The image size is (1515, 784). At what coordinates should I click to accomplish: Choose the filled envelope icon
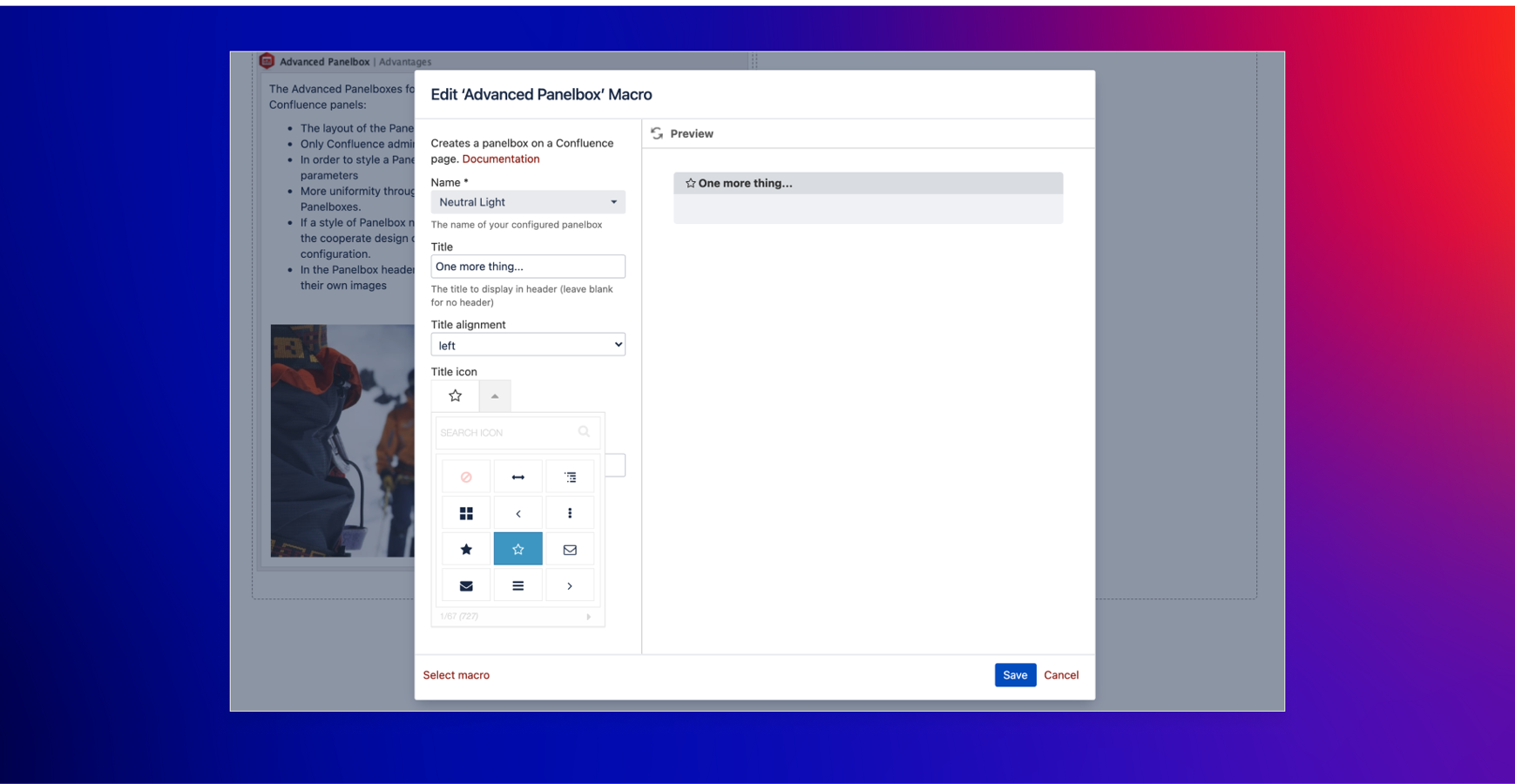466,585
